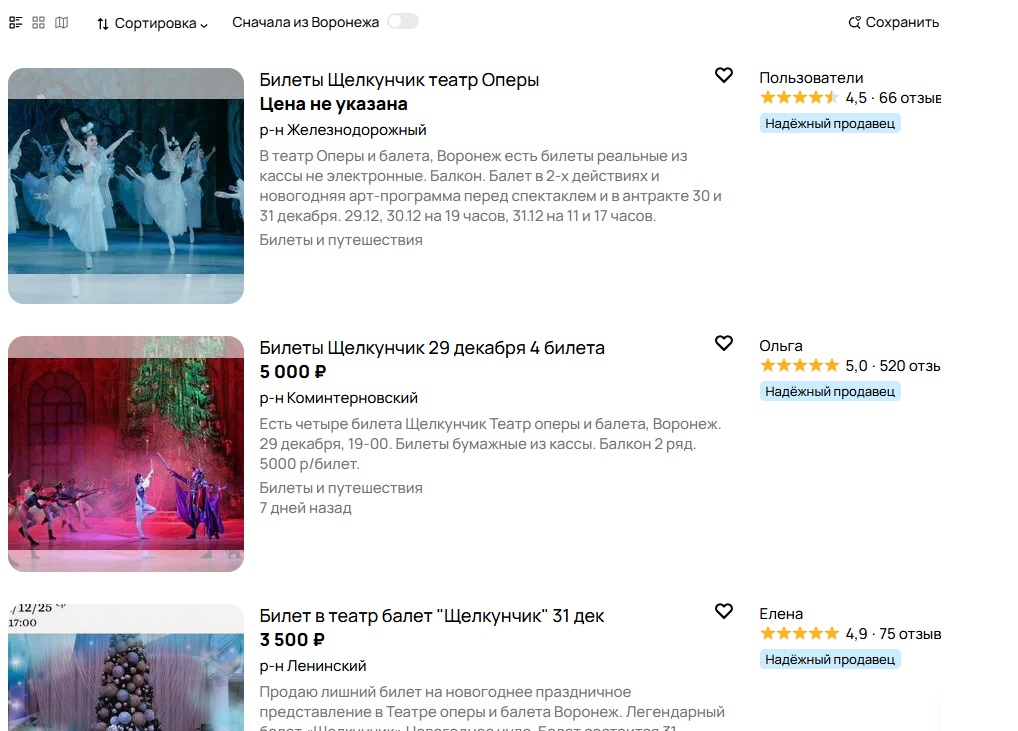Toggle 'Сначала из Воронежа' switch
Viewport: 1018px width, 731px height.
pyautogui.click(x=403, y=21)
